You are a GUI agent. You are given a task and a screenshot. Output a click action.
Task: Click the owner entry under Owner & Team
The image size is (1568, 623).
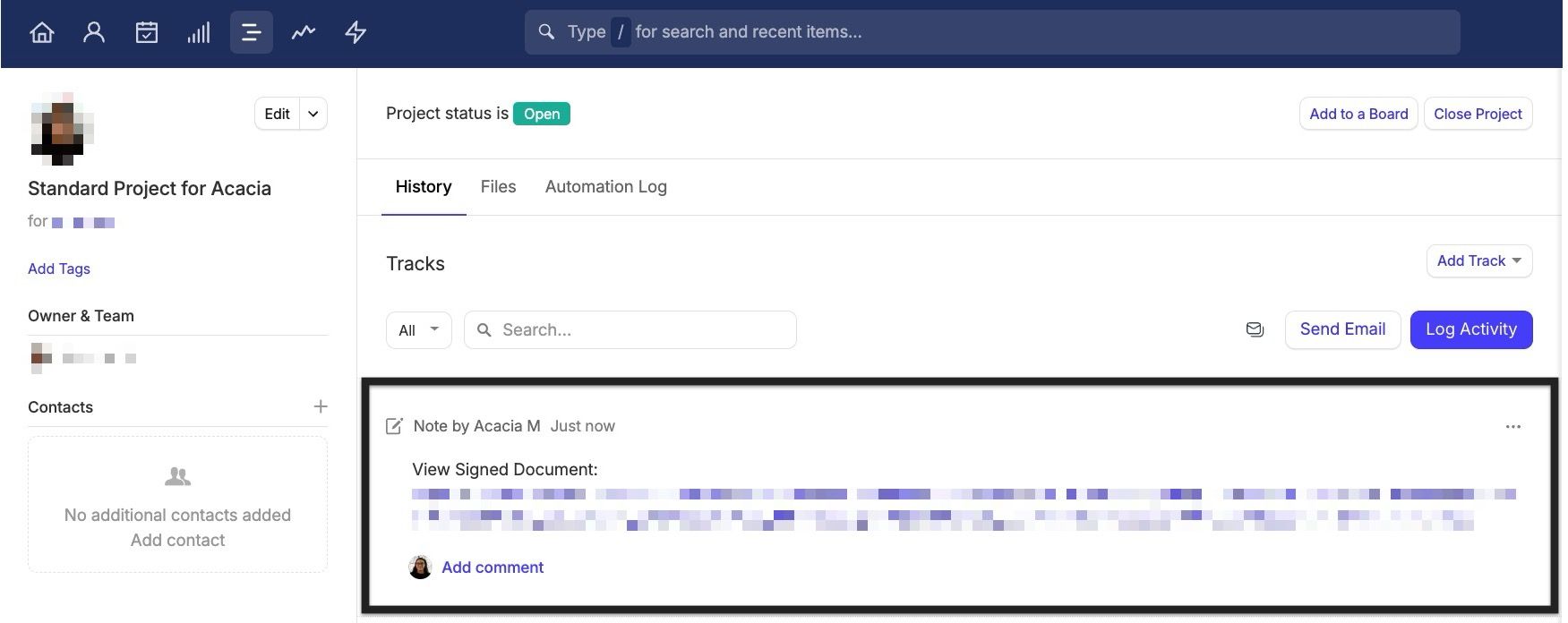coord(83,358)
